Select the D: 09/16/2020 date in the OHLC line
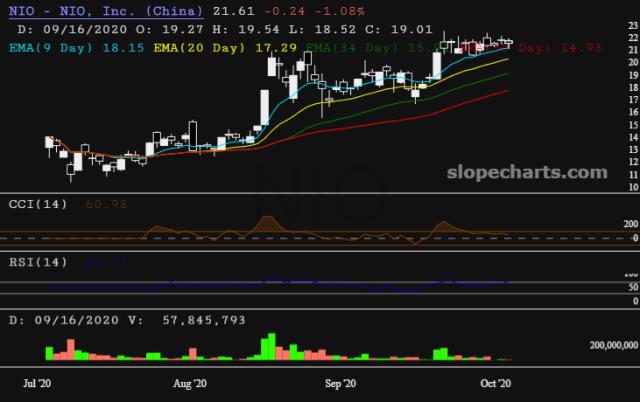 click(x=72, y=29)
